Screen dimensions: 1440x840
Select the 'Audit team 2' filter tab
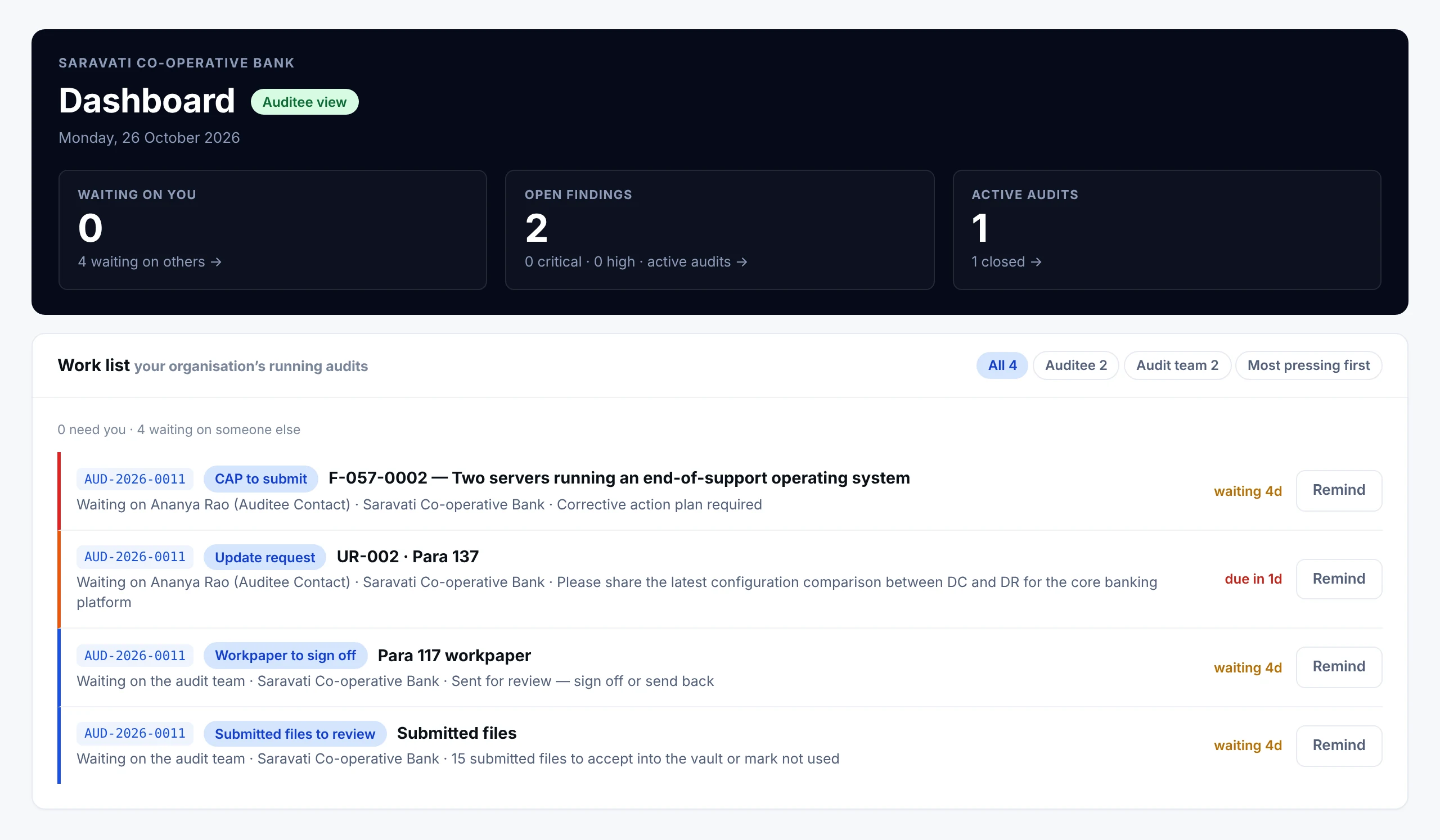click(1177, 365)
